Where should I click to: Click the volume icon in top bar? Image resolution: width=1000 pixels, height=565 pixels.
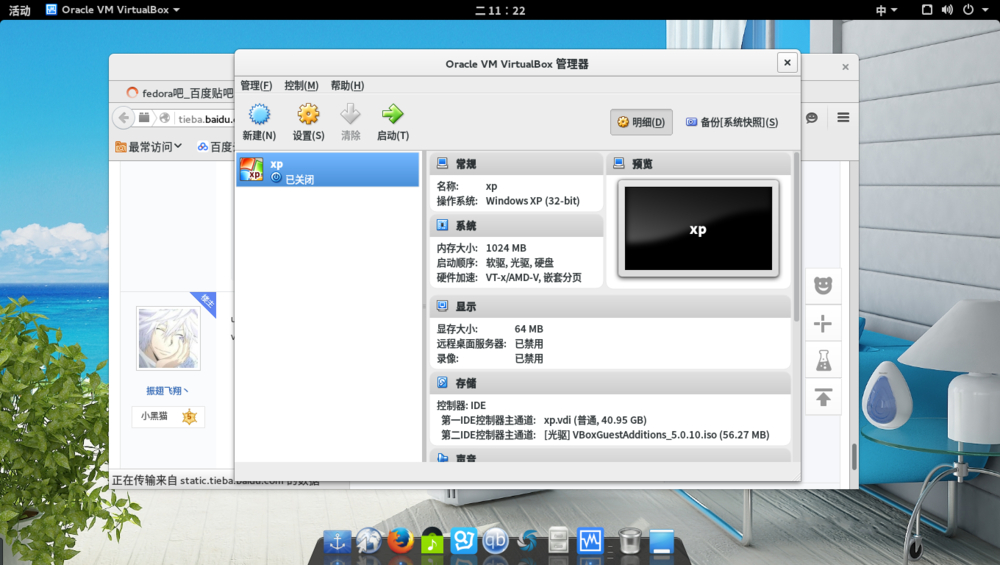(947, 10)
